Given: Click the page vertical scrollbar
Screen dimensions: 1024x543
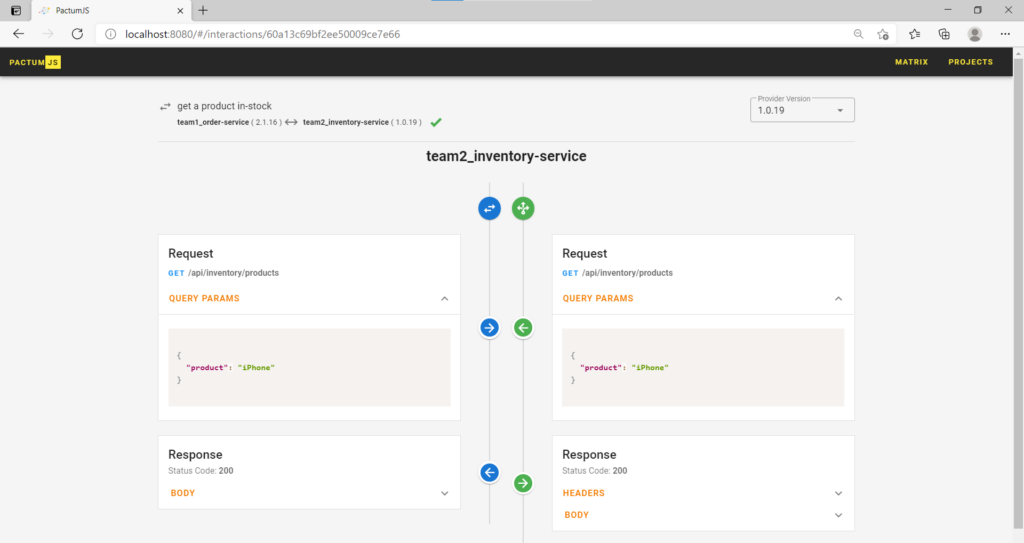Looking at the screenshot, I should coord(1018,295).
